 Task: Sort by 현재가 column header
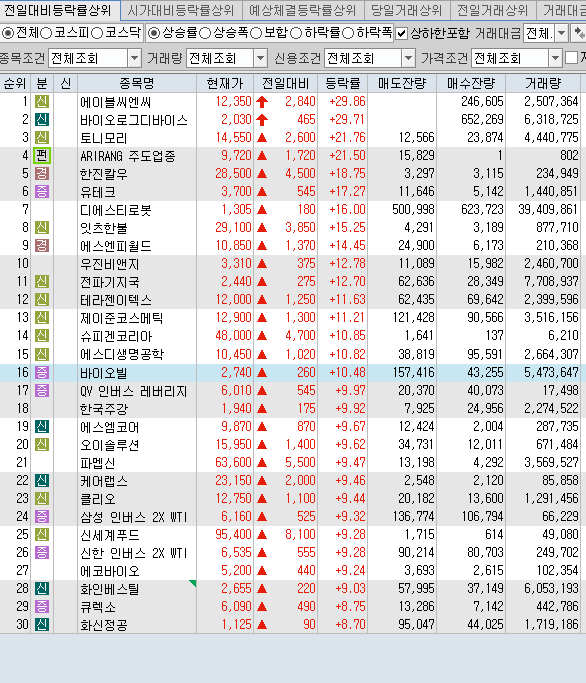[x=225, y=83]
